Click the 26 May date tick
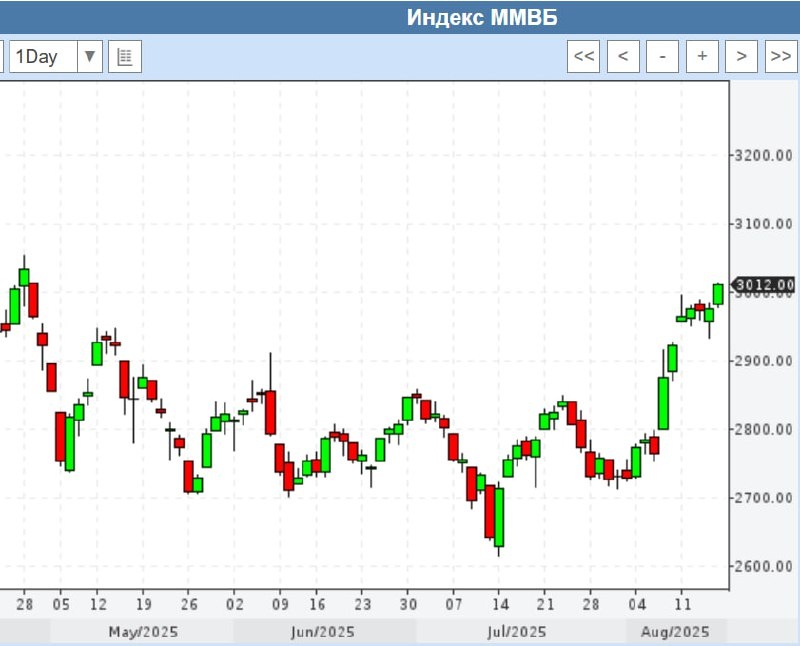Screen dimensions: 800x646 189,605
